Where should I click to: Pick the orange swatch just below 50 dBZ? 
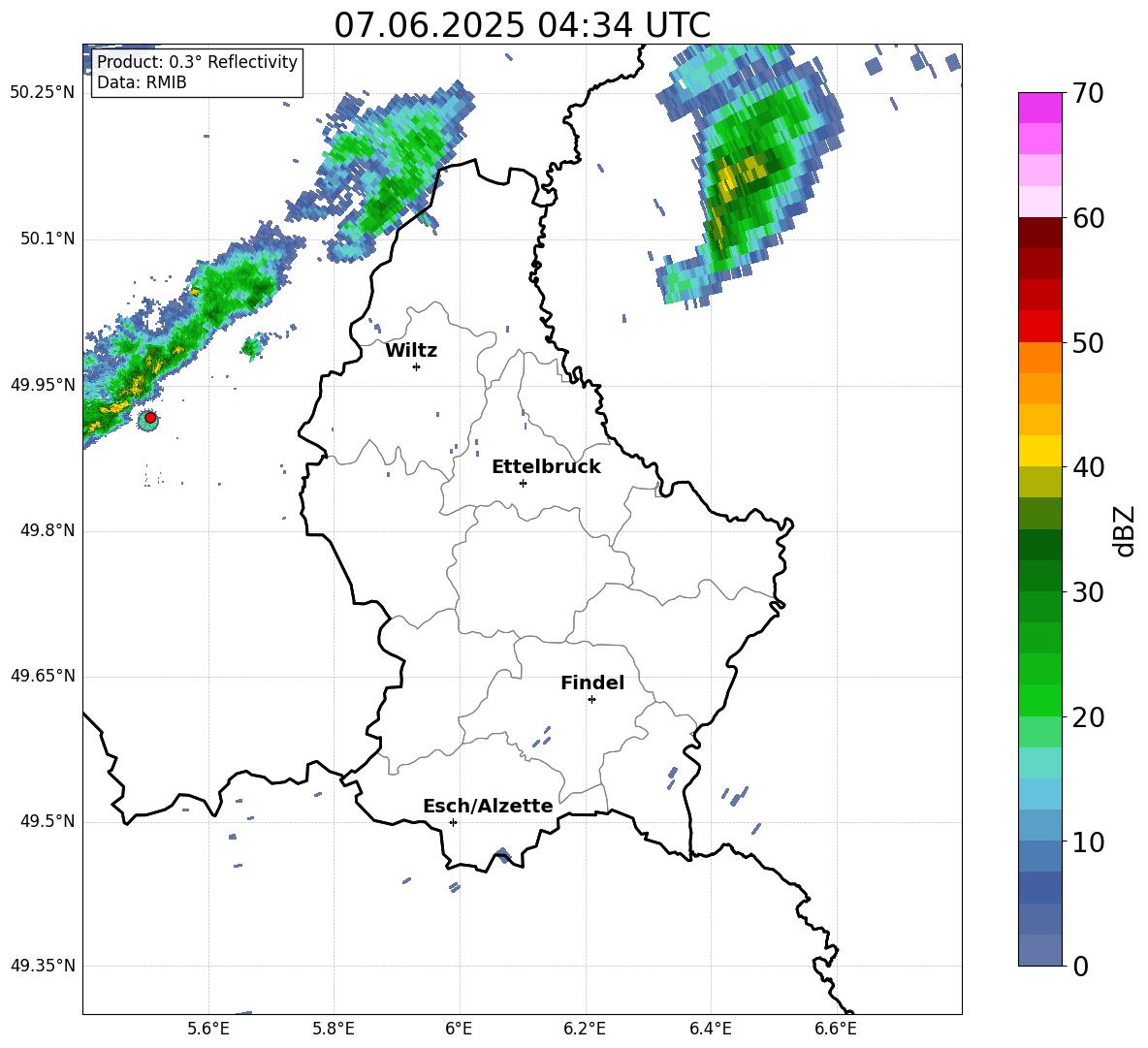click(1039, 357)
